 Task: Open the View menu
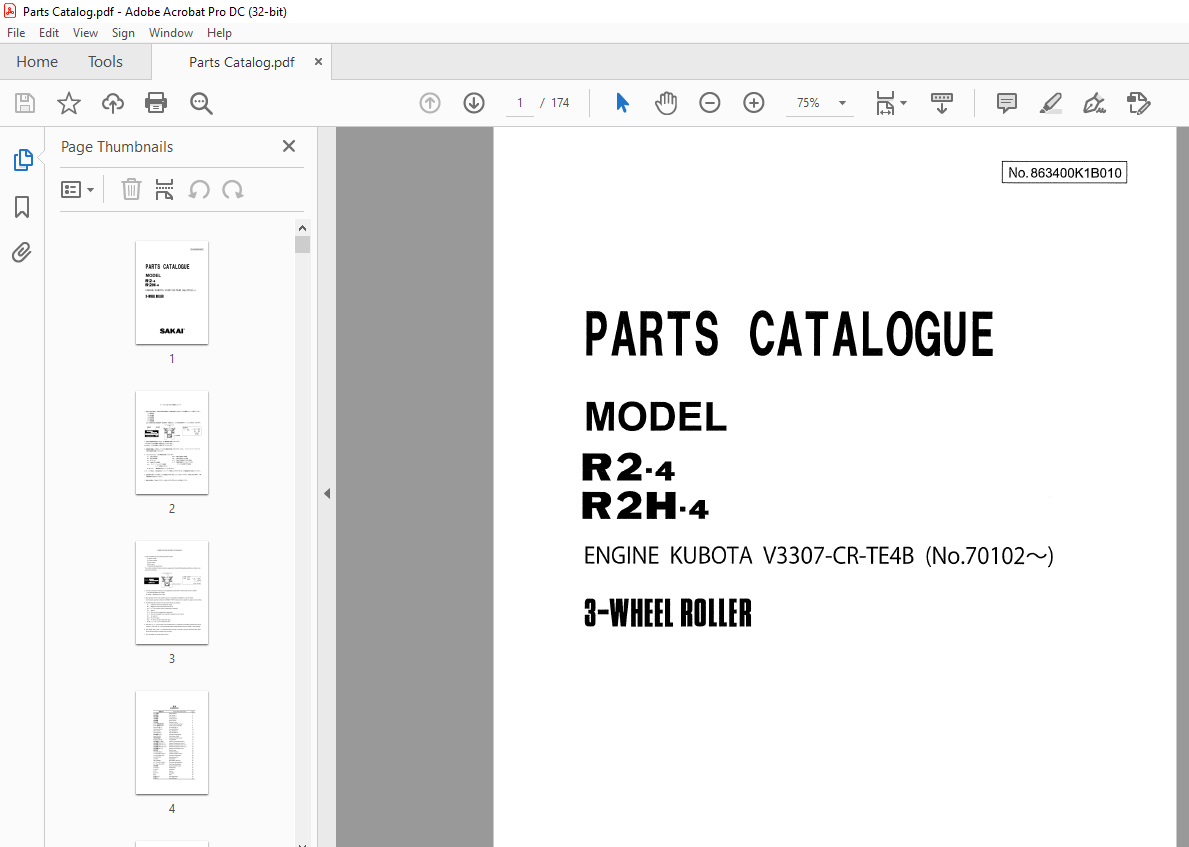coord(85,33)
